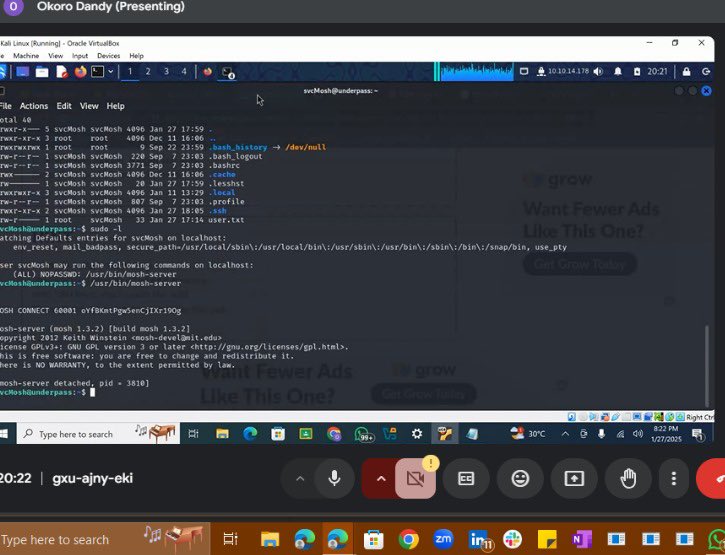The image size is (725, 555).
Task: Click the Kali volume speaker icon
Action: (598, 72)
